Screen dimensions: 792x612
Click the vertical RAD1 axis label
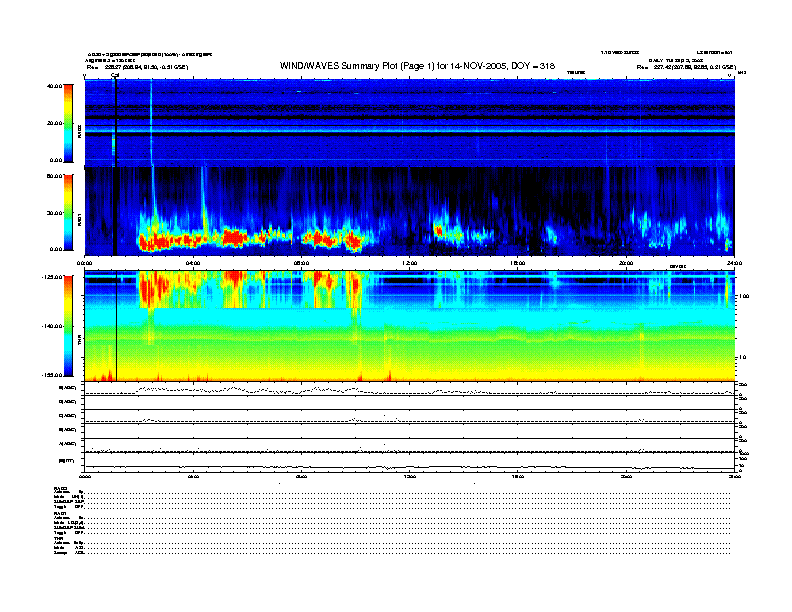[x=79, y=219]
